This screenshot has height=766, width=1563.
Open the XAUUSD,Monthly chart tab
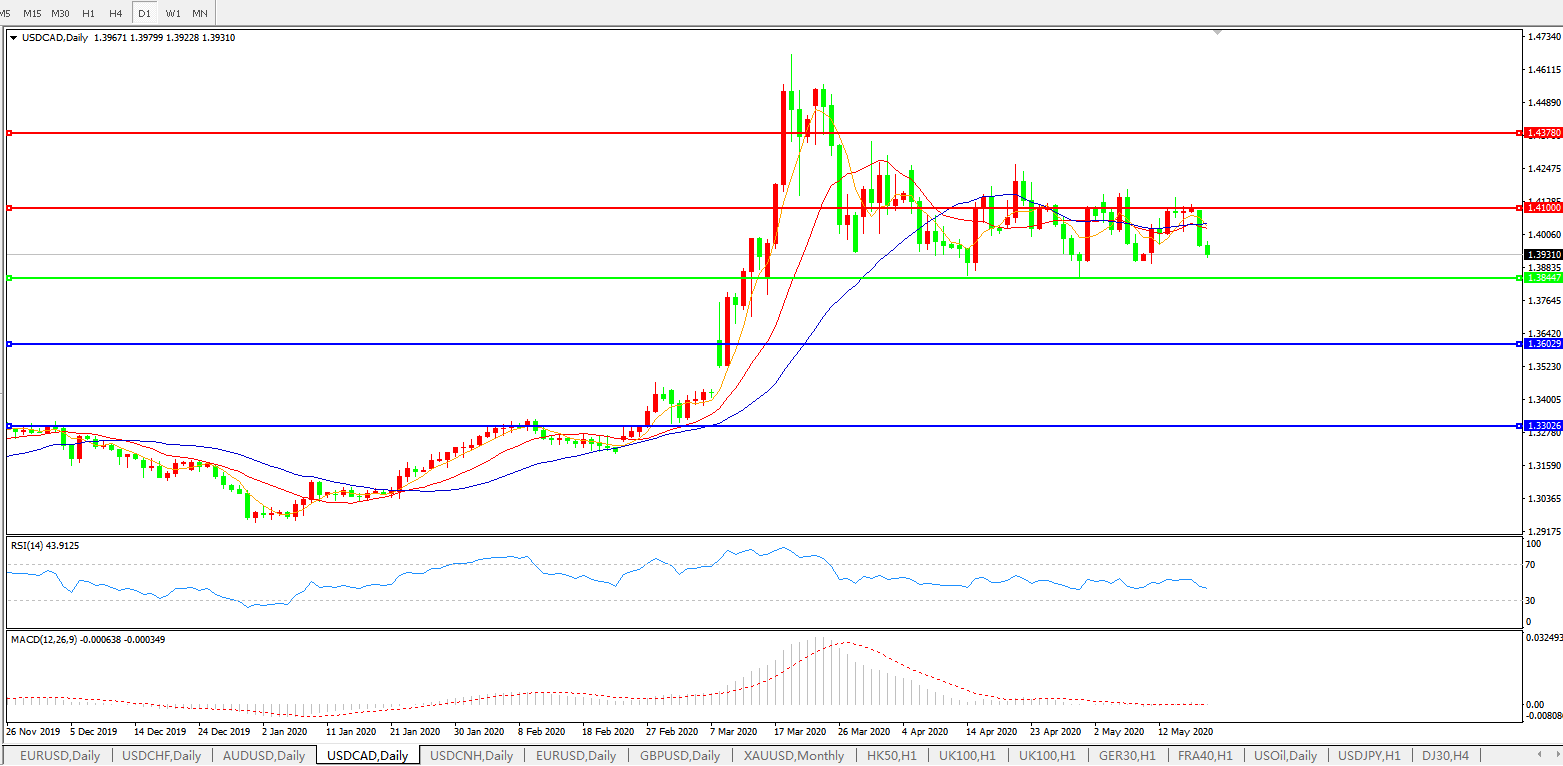(x=794, y=756)
